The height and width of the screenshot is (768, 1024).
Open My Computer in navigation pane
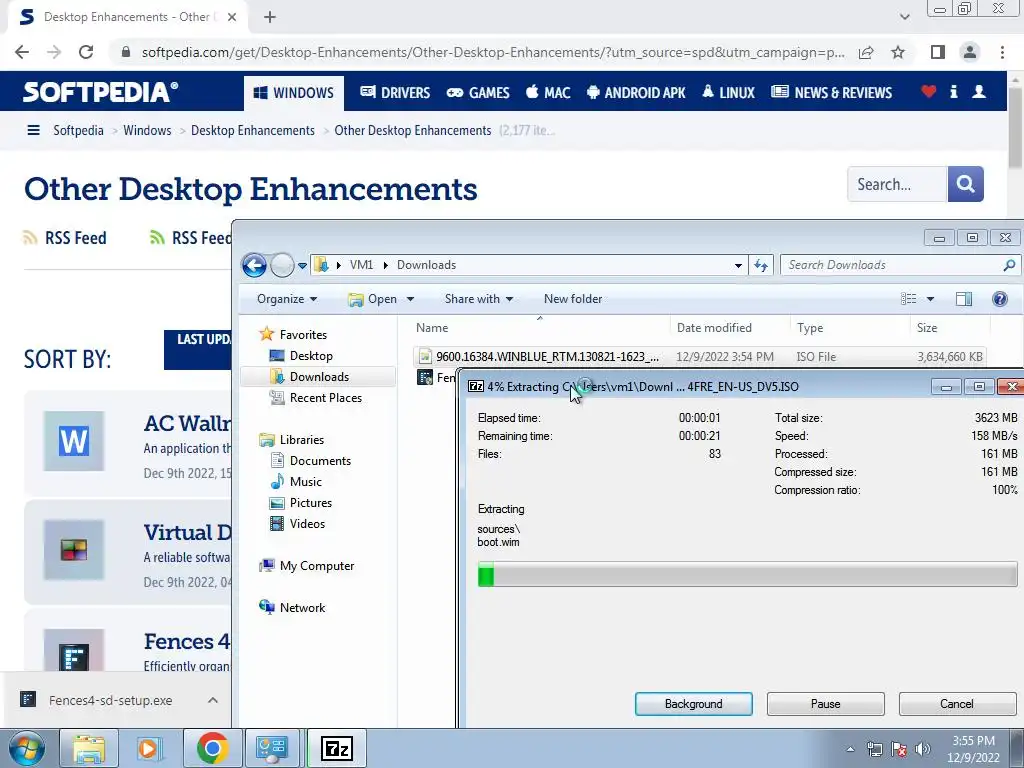pos(317,566)
